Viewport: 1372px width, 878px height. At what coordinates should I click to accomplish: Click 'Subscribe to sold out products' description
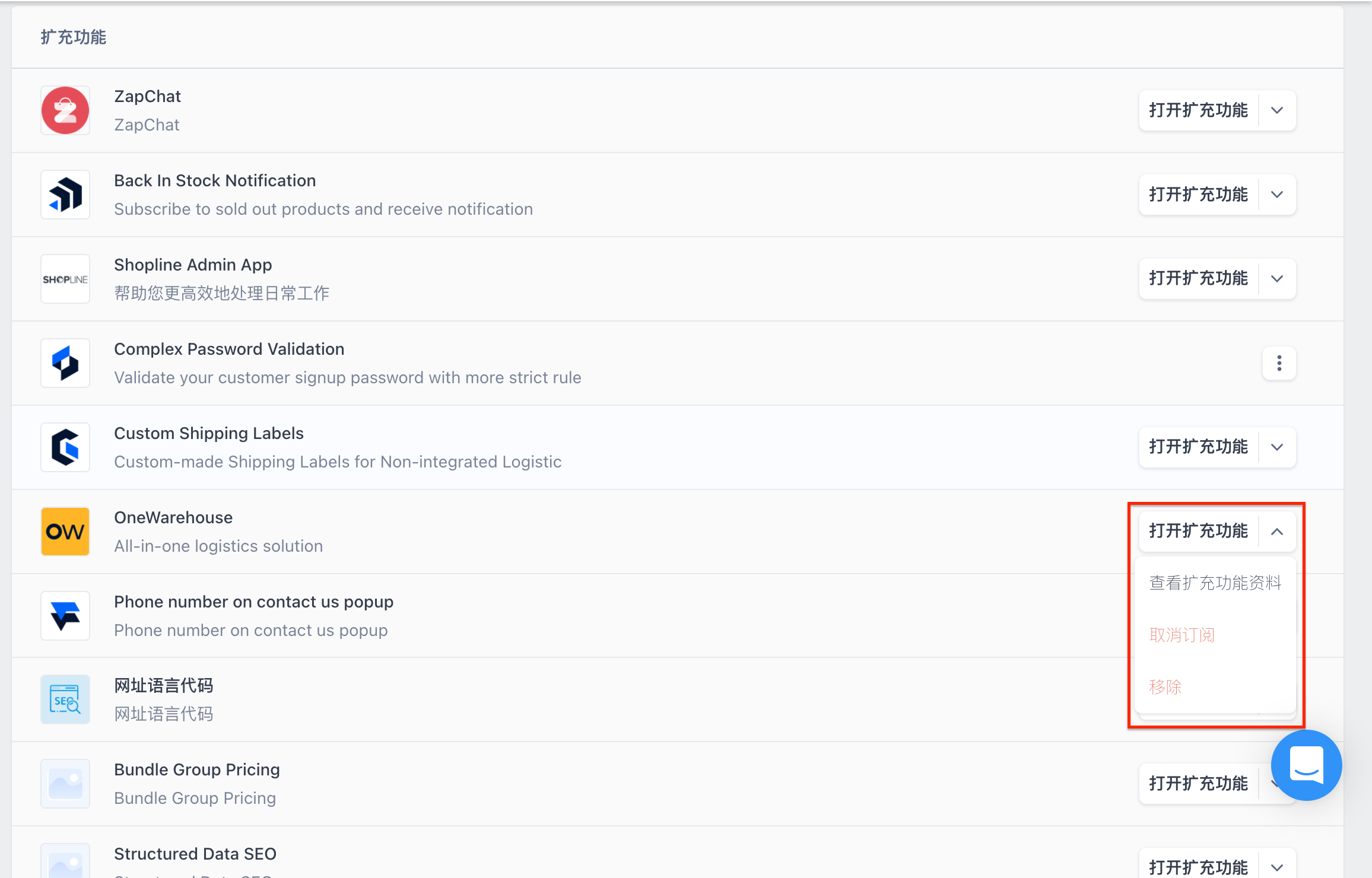pyautogui.click(x=323, y=209)
